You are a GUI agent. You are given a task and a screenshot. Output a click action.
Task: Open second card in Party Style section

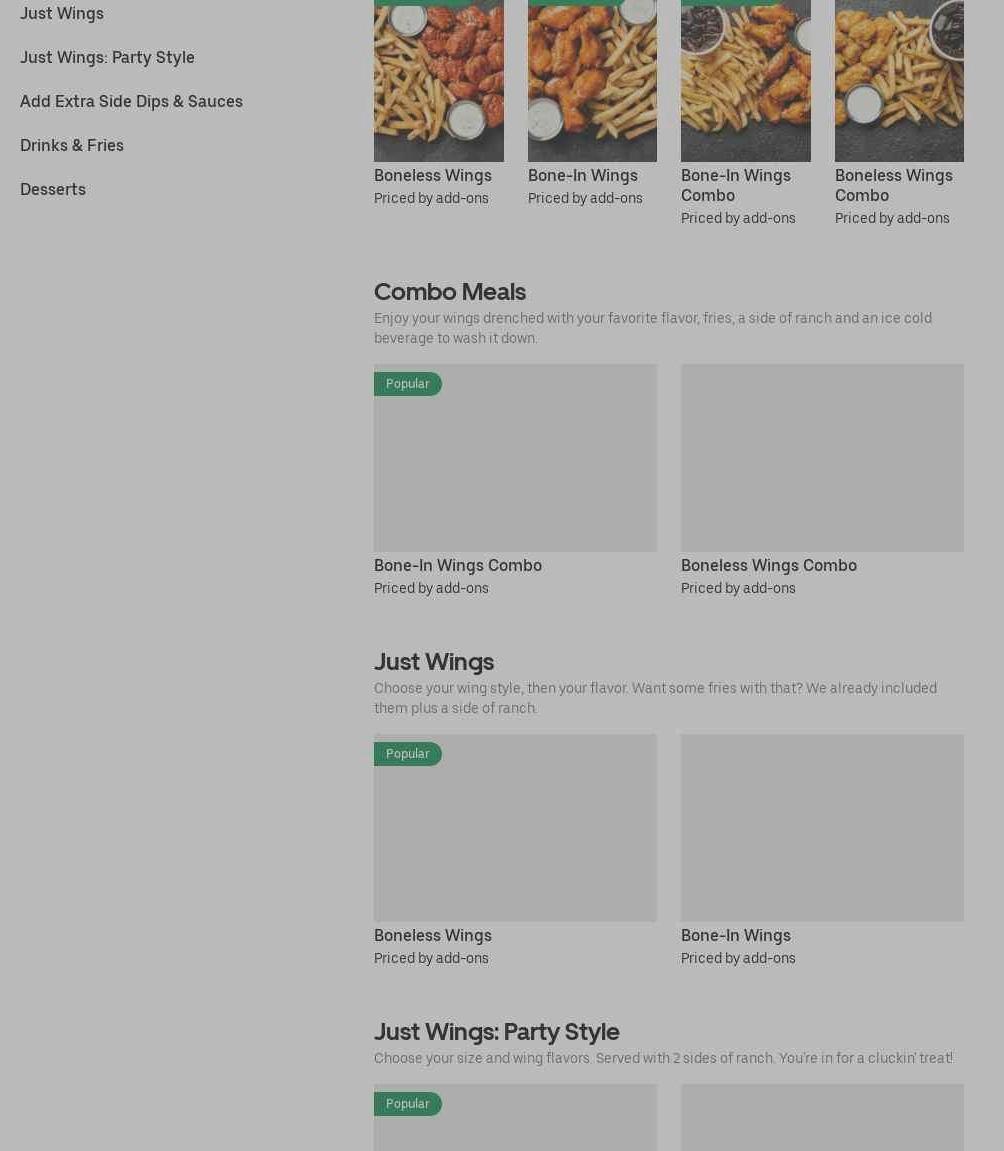coord(822,1117)
